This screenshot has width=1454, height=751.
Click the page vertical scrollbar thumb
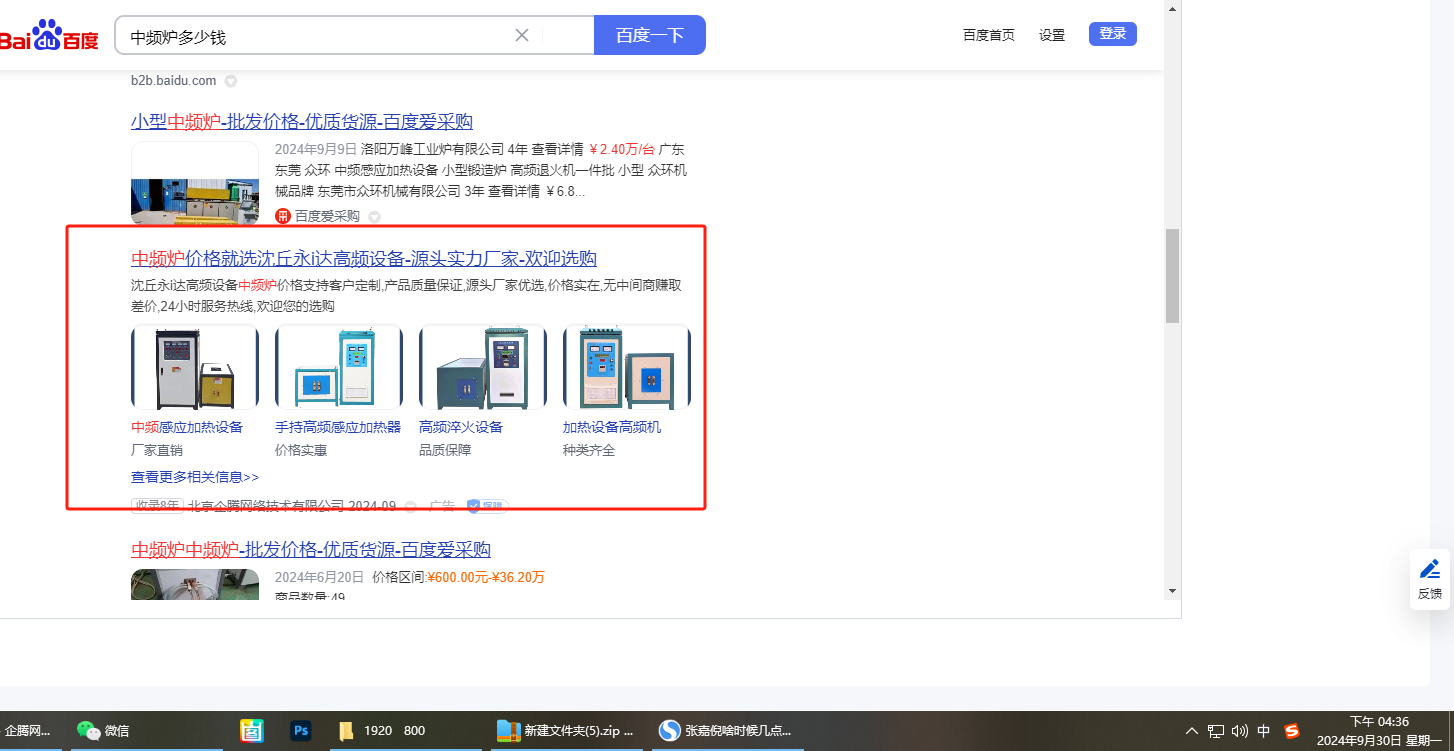coord(1173,275)
